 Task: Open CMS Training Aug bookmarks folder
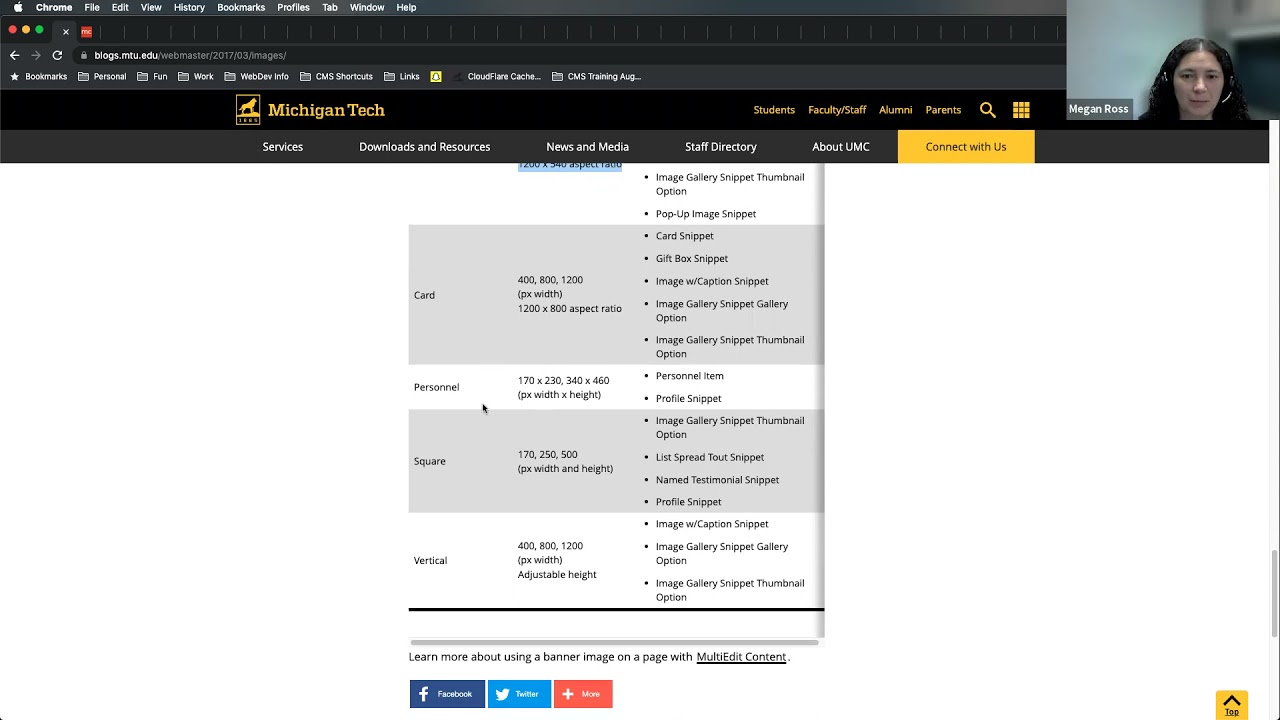pyautogui.click(x=596, y=76)
